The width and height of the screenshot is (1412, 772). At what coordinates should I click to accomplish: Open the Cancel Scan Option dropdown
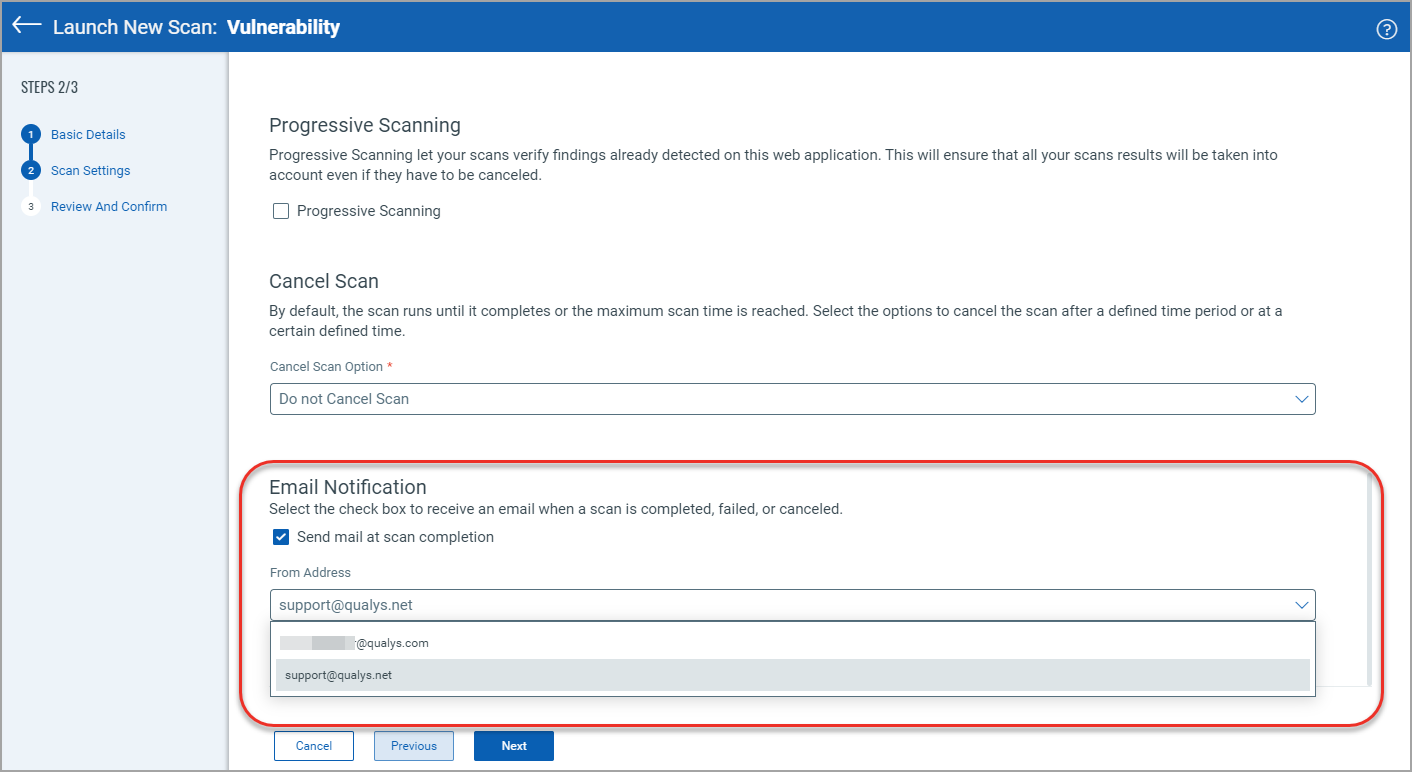pos(792,398)
